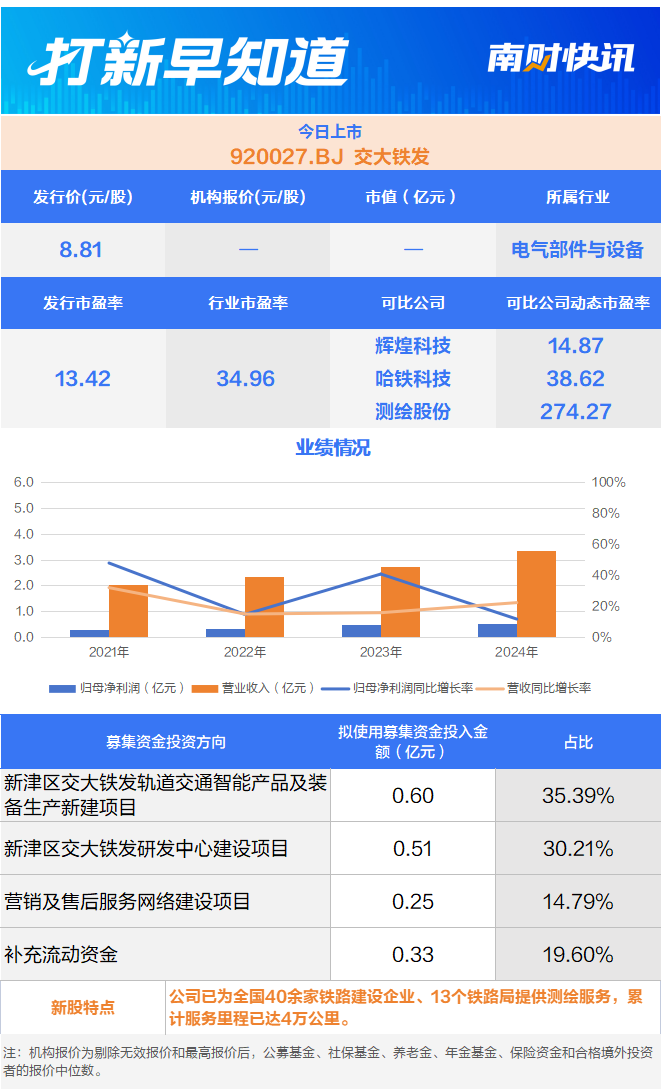Select dynamic P/E value 14.87

[x=576, y=345]
